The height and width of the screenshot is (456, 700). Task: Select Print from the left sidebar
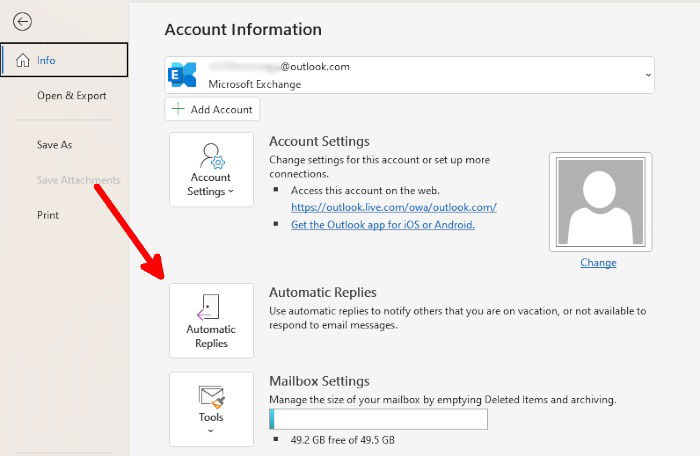pyautogui.click(x=48, y=215)
